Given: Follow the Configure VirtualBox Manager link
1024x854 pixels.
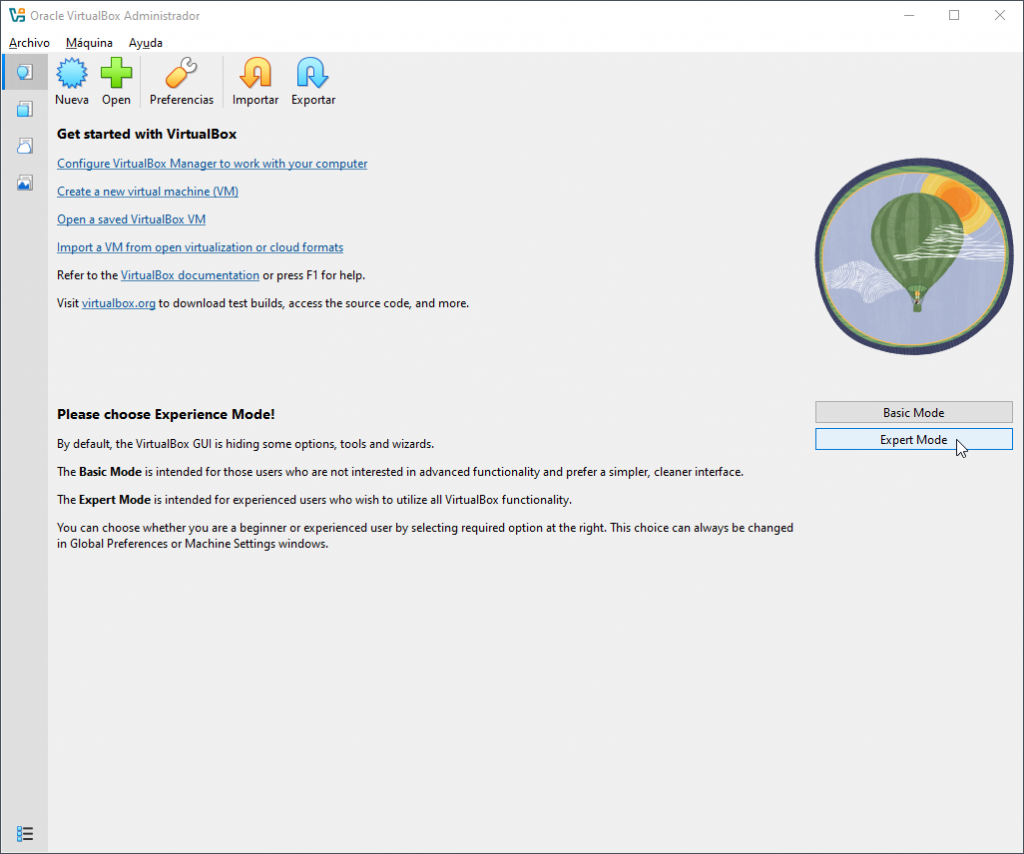Looking at the screenshot, I should (x=212, y=164).
